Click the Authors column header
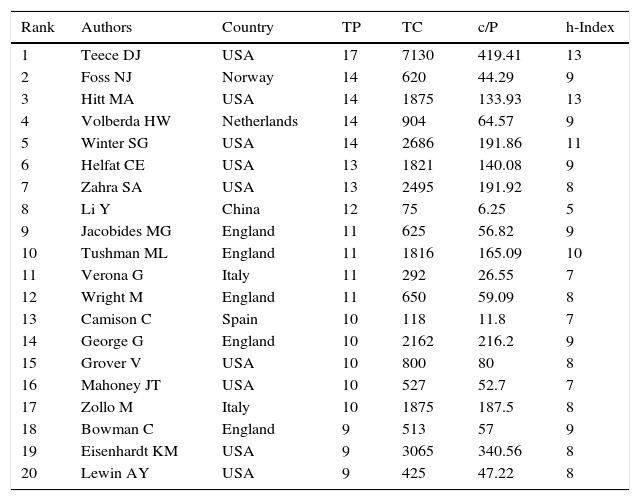 pos(106,27)
